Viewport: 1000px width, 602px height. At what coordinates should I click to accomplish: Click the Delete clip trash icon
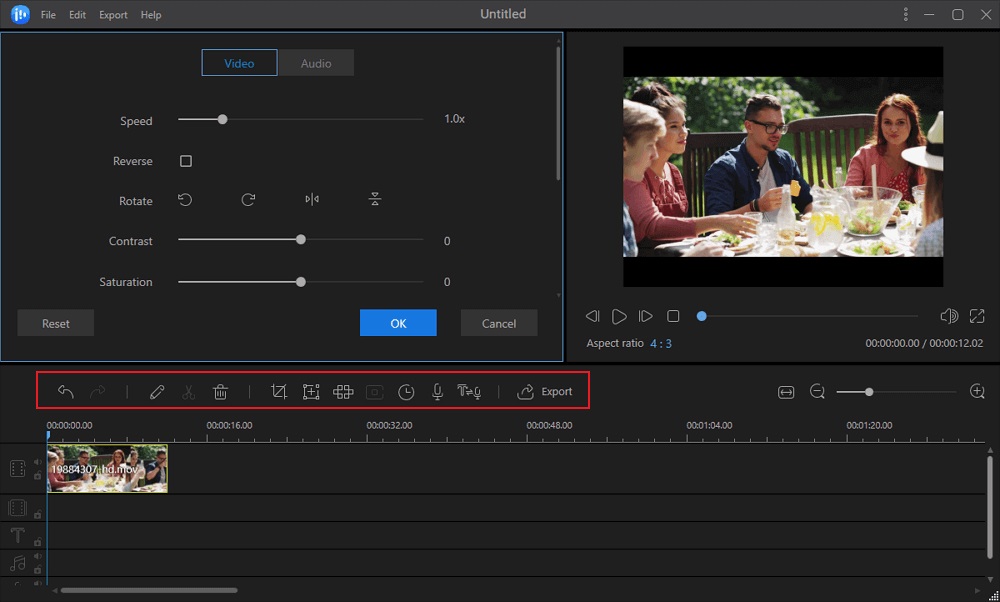coord(221,392)
